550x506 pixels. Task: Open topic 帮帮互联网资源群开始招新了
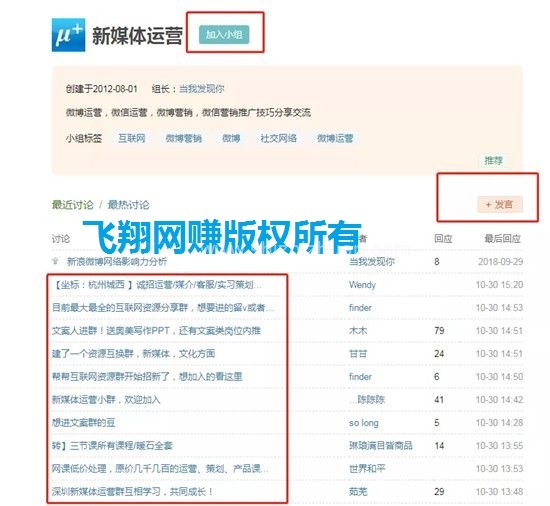[147, 377]
